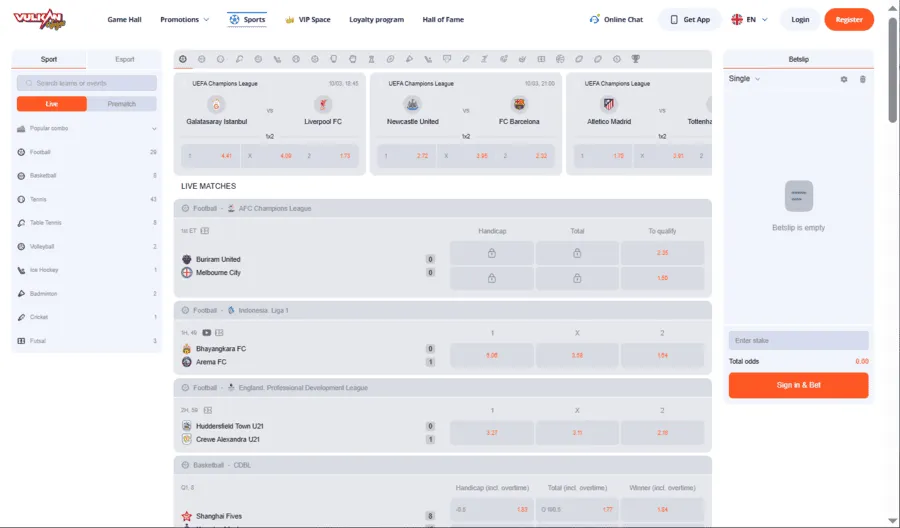The height and width of the screenshot is (528, 900).
Task: Select the football icon in the top sports strip
Action: 183,59
